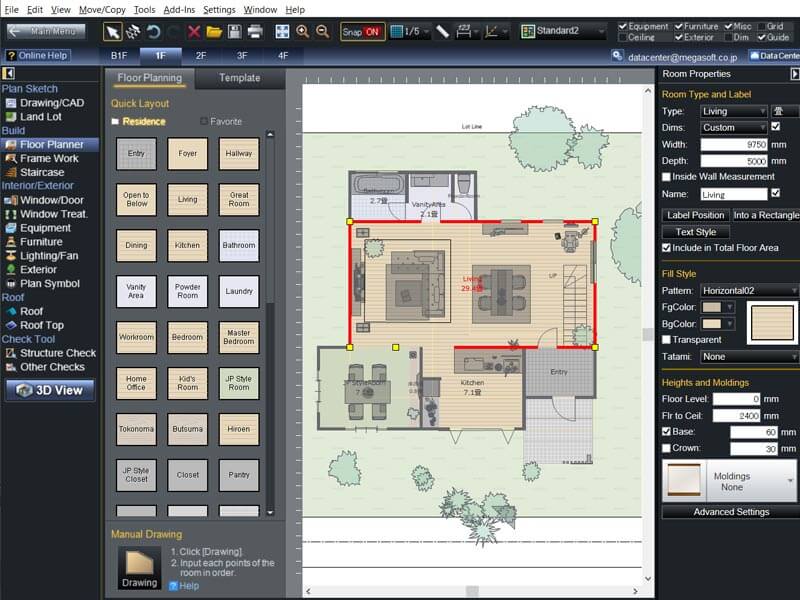
Task: Select the arrow pointer tool
Action: (113, 32)
